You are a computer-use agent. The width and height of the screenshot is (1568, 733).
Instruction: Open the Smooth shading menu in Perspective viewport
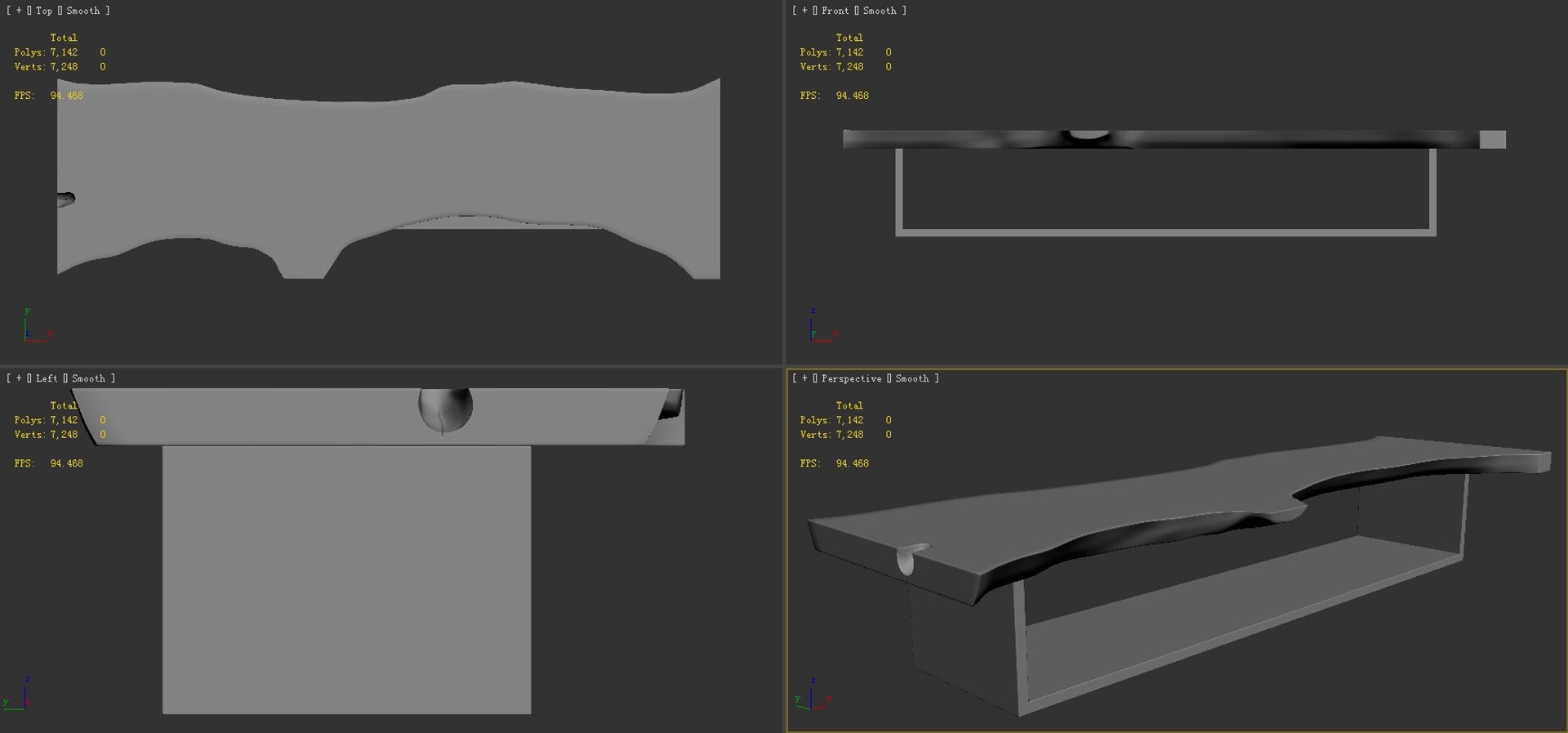point(912,378)
